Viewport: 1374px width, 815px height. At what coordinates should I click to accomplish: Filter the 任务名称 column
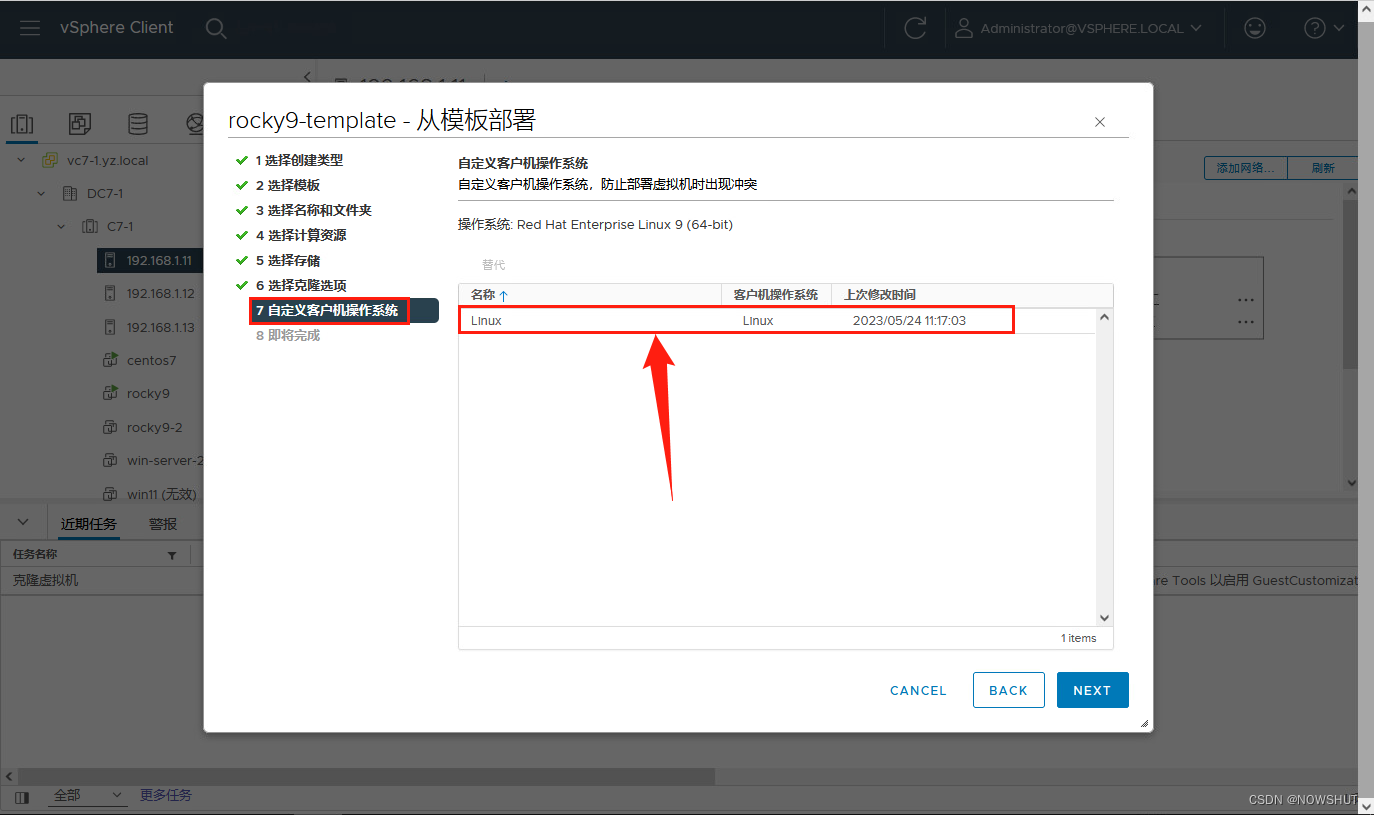(x=172, y=555)
